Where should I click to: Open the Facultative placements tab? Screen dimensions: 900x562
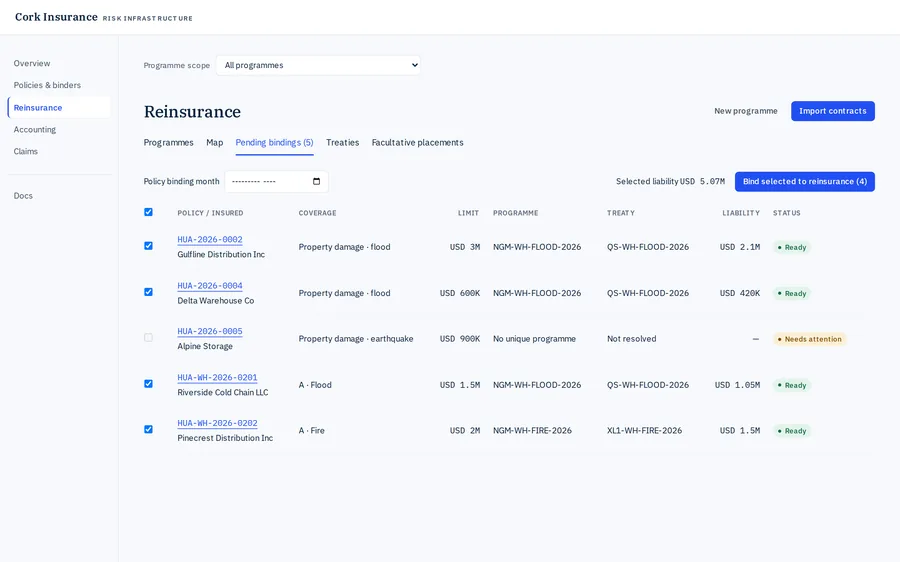(417, 142)
